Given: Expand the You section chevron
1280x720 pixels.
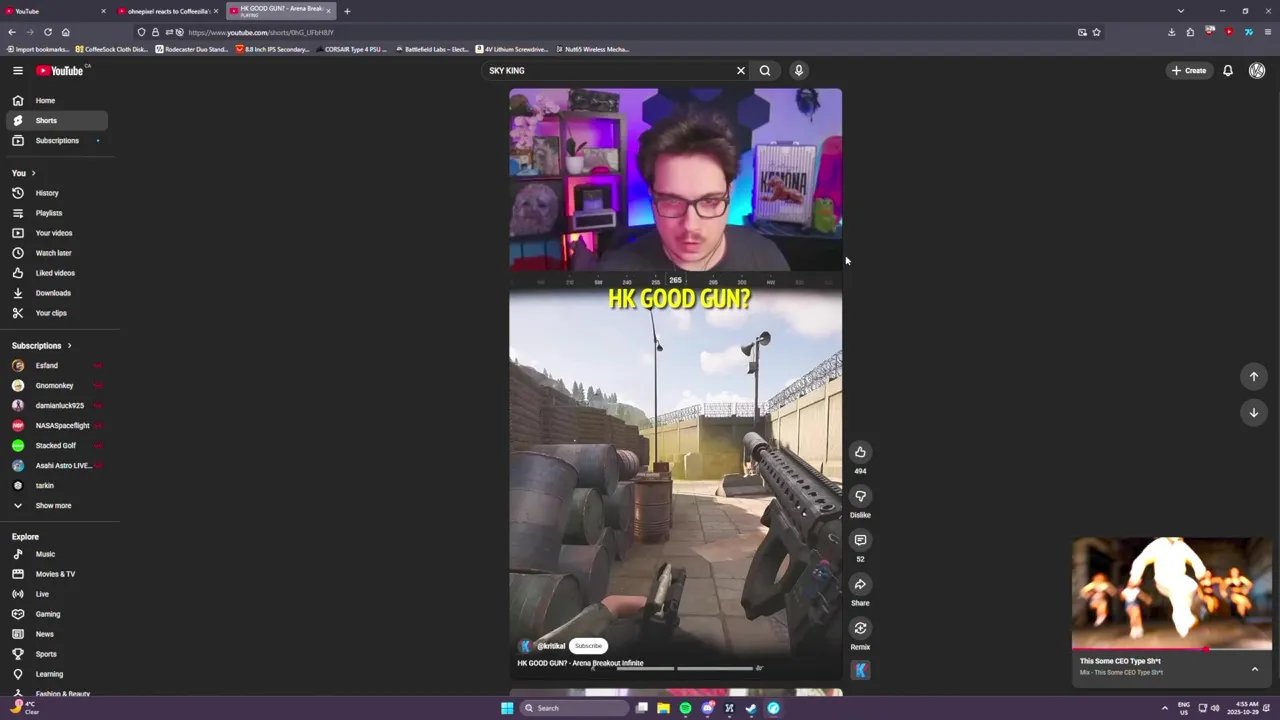Looking at the screenshot, I should 33,173.
